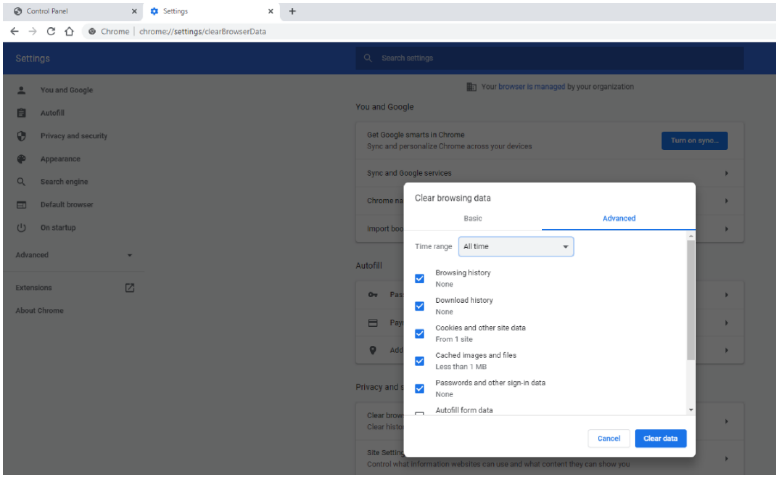The height and width of the screenshot is (477, 779).
Task: Switch to the Basic tab
Action: coord(472,218)
